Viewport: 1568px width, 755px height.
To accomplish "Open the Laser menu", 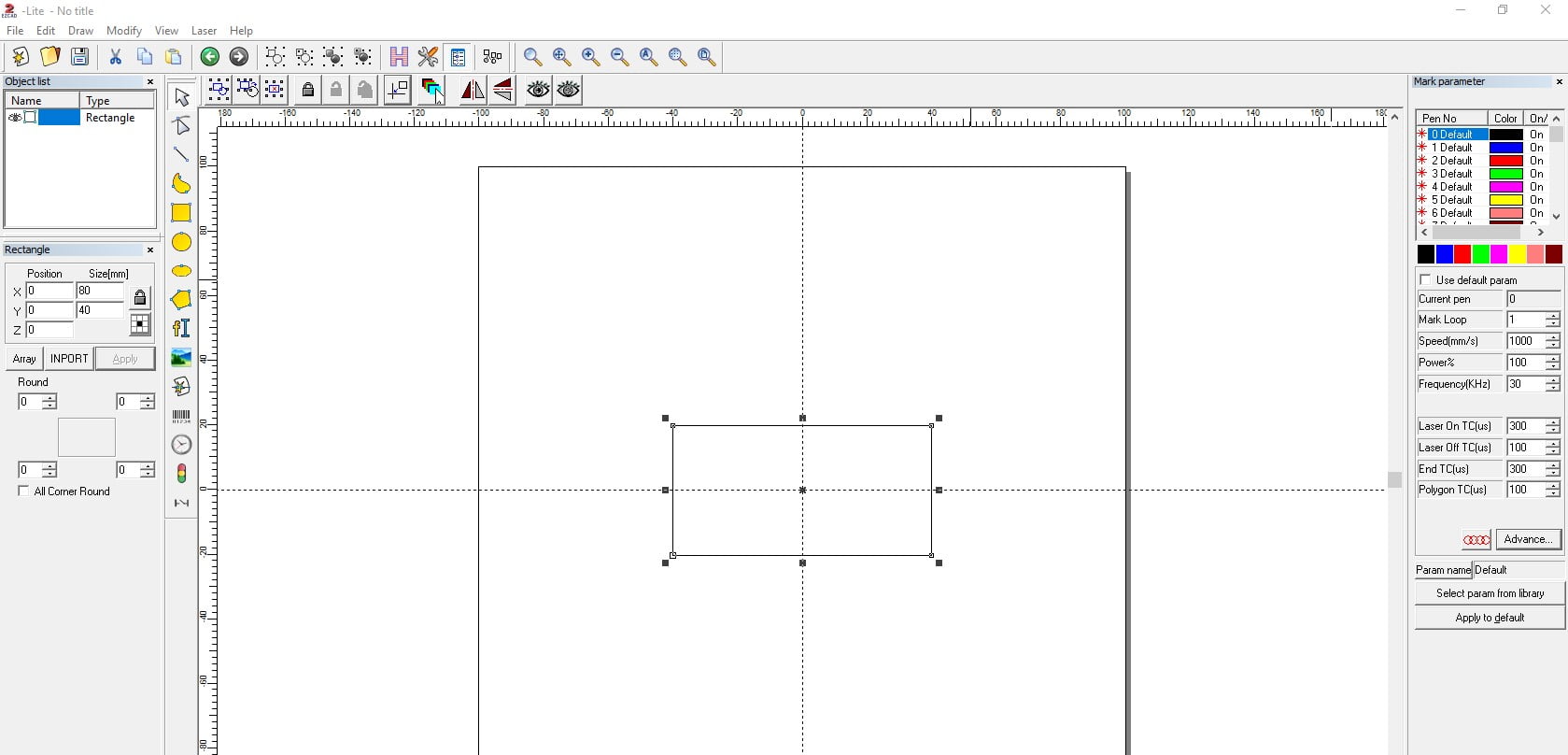I will (204, 31).
